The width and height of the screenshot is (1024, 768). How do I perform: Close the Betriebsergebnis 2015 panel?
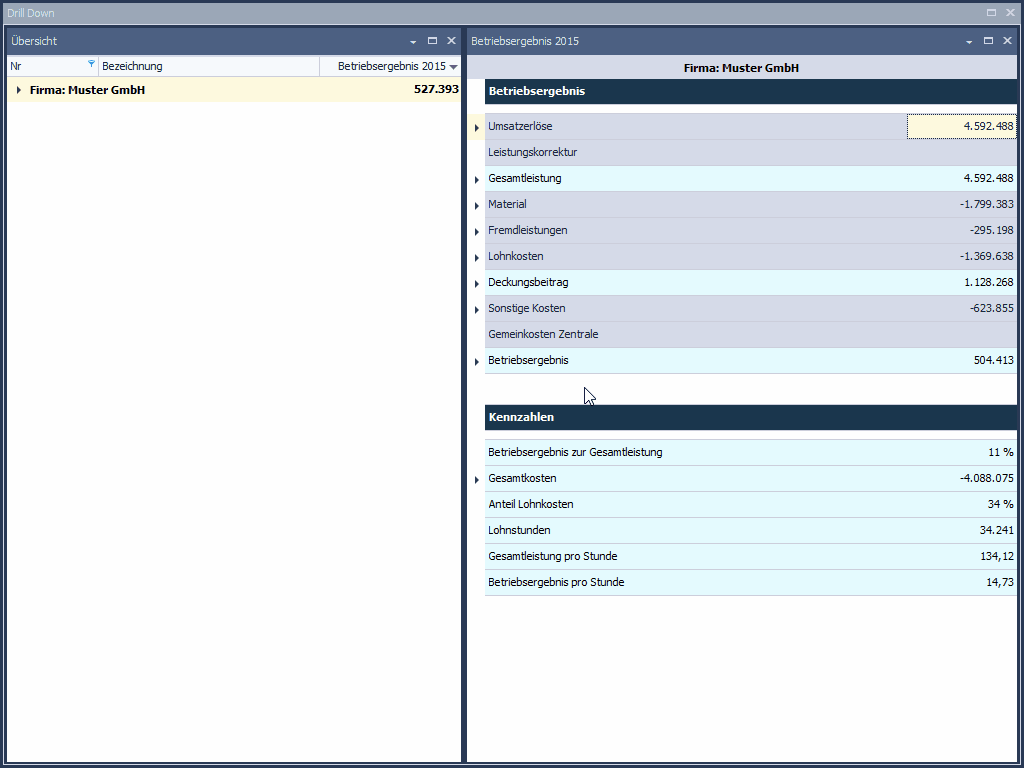1007,41
